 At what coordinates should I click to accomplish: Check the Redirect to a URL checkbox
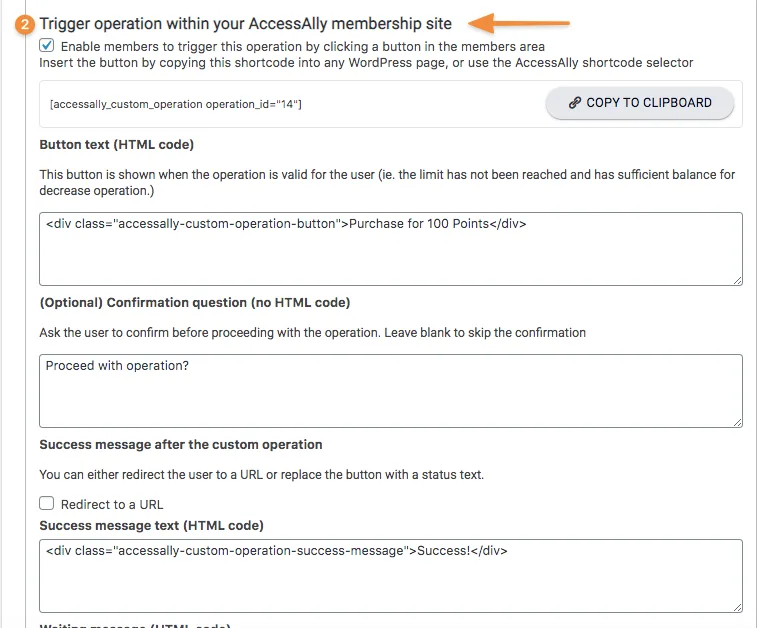(47, 504)
